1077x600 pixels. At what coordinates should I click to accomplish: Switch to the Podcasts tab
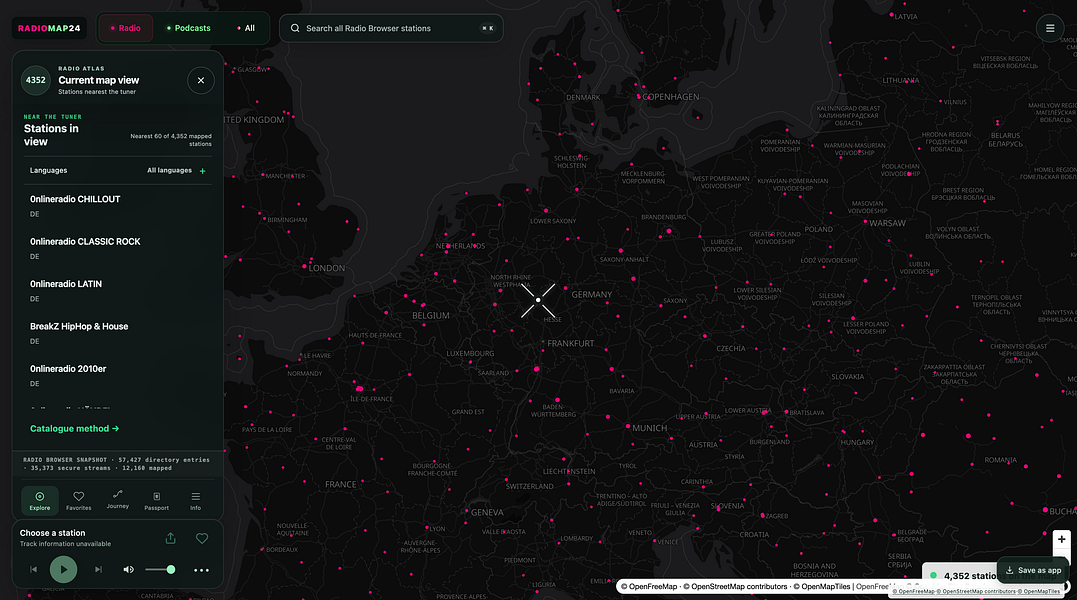188,28
